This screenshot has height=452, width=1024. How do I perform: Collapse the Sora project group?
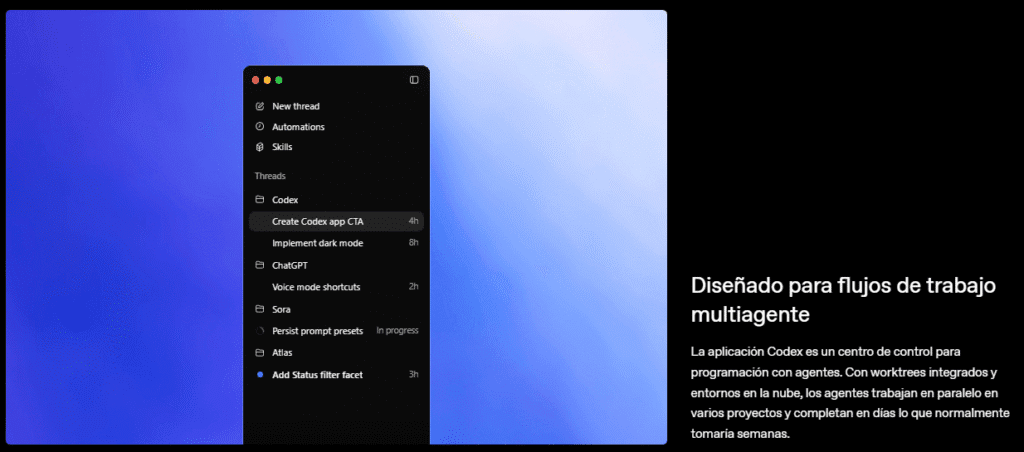click(x=281, y=310)
